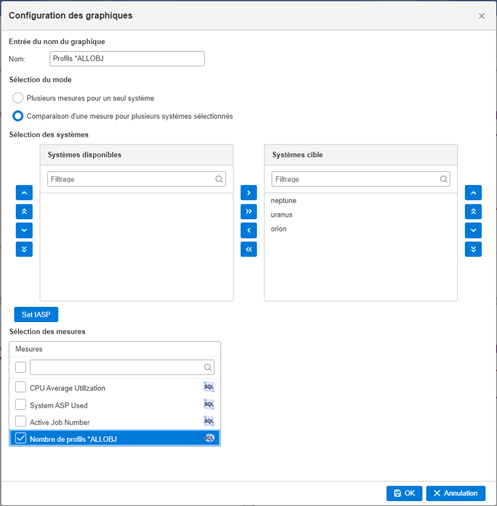497x506 pixels.
Task: Remove selected system from target list arrow
Action: (x=249, y=230)
